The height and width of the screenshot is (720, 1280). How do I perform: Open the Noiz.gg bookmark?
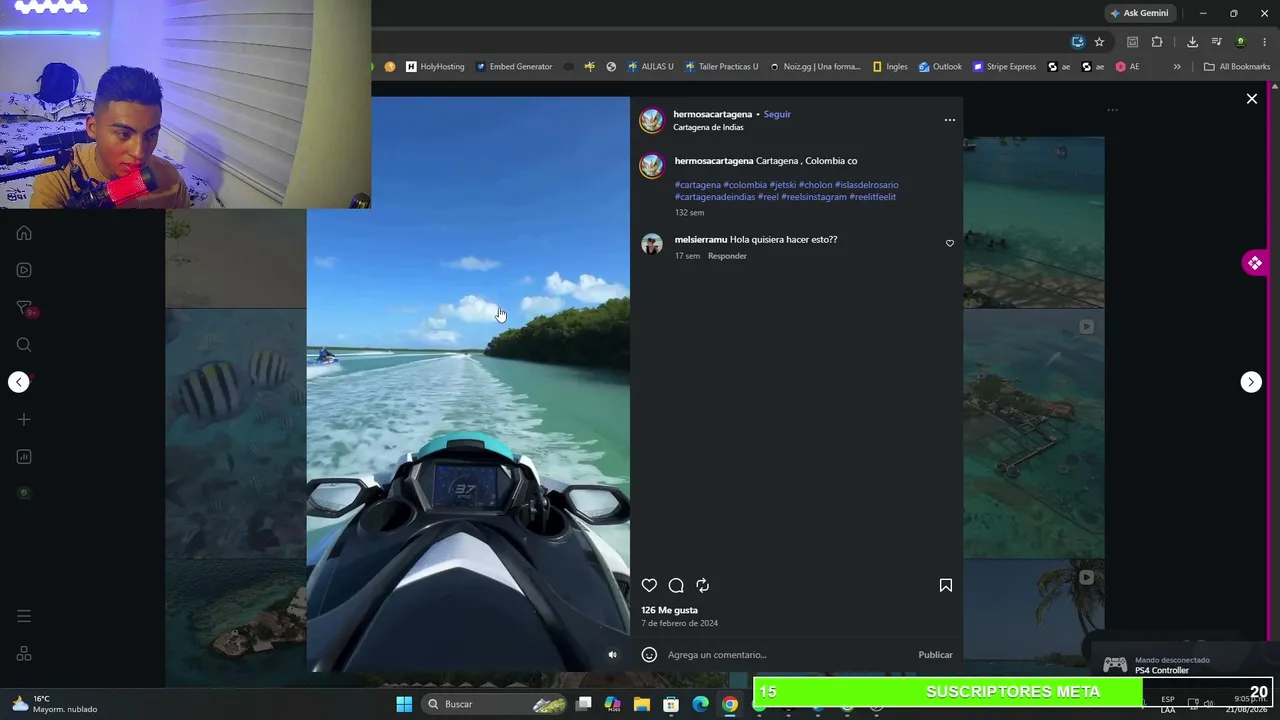coord(815,67)
